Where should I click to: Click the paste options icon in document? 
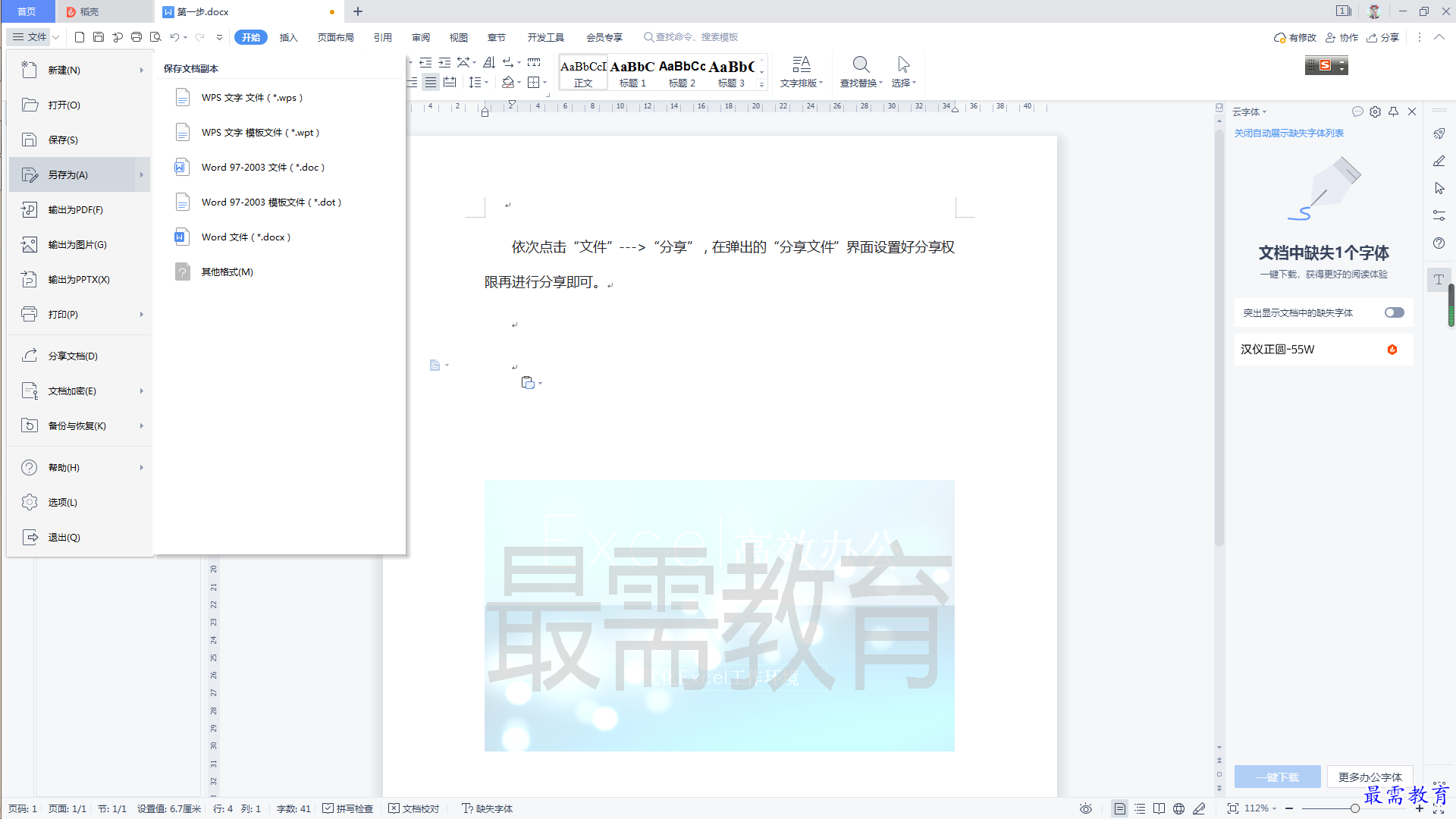[529, 383]
